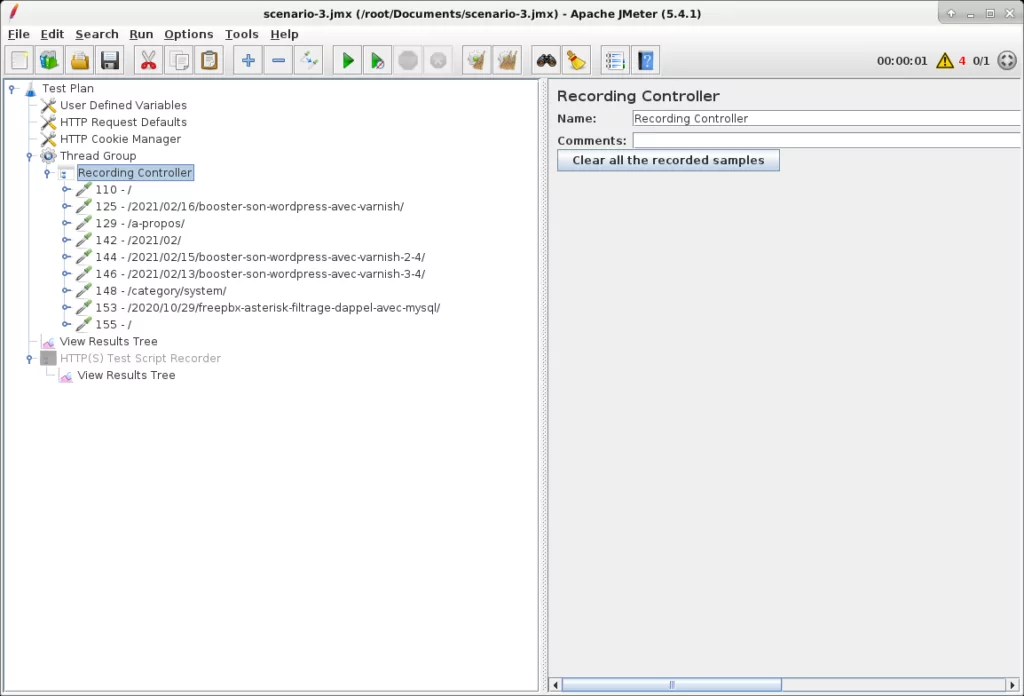
Task: Click the horizontal scrollbar thumb
Action: click(671, 685)
